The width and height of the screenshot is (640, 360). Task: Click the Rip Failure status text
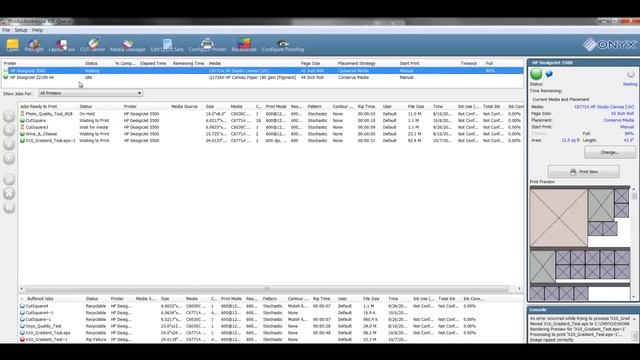(96, 340)
